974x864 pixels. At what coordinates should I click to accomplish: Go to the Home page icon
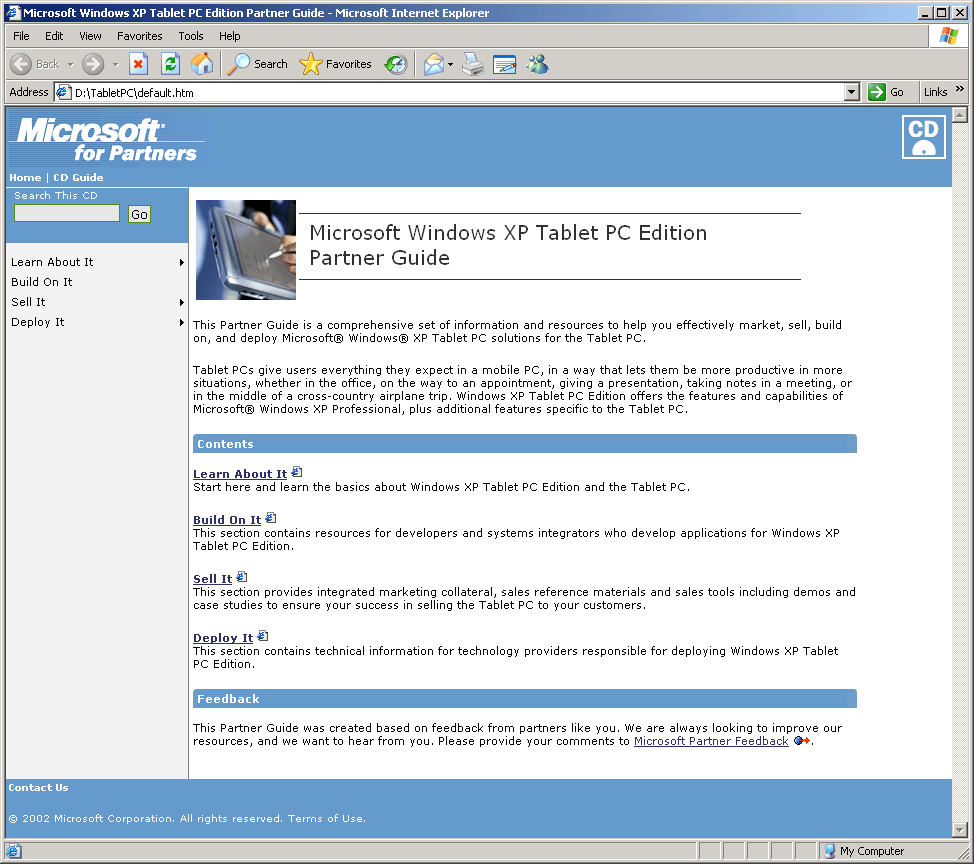[202, 64]
